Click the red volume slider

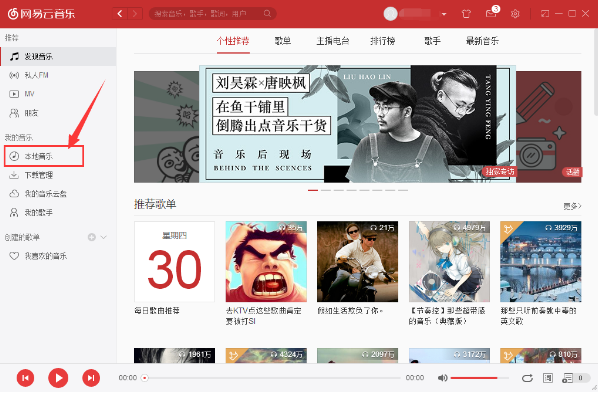(479, 378)
